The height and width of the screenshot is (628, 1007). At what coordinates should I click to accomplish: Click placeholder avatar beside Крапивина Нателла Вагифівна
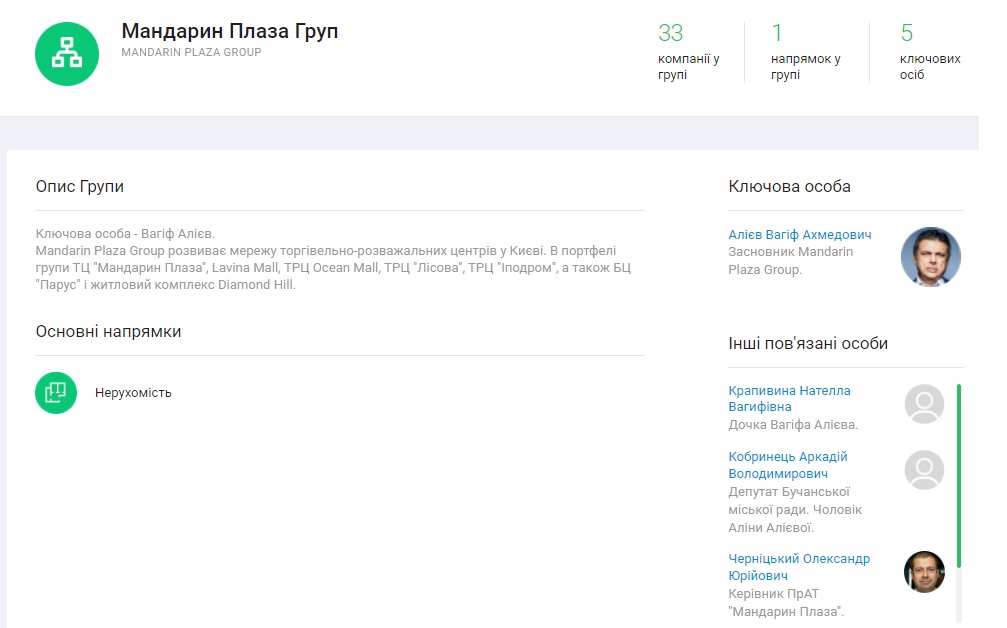[x=924, y=404]
